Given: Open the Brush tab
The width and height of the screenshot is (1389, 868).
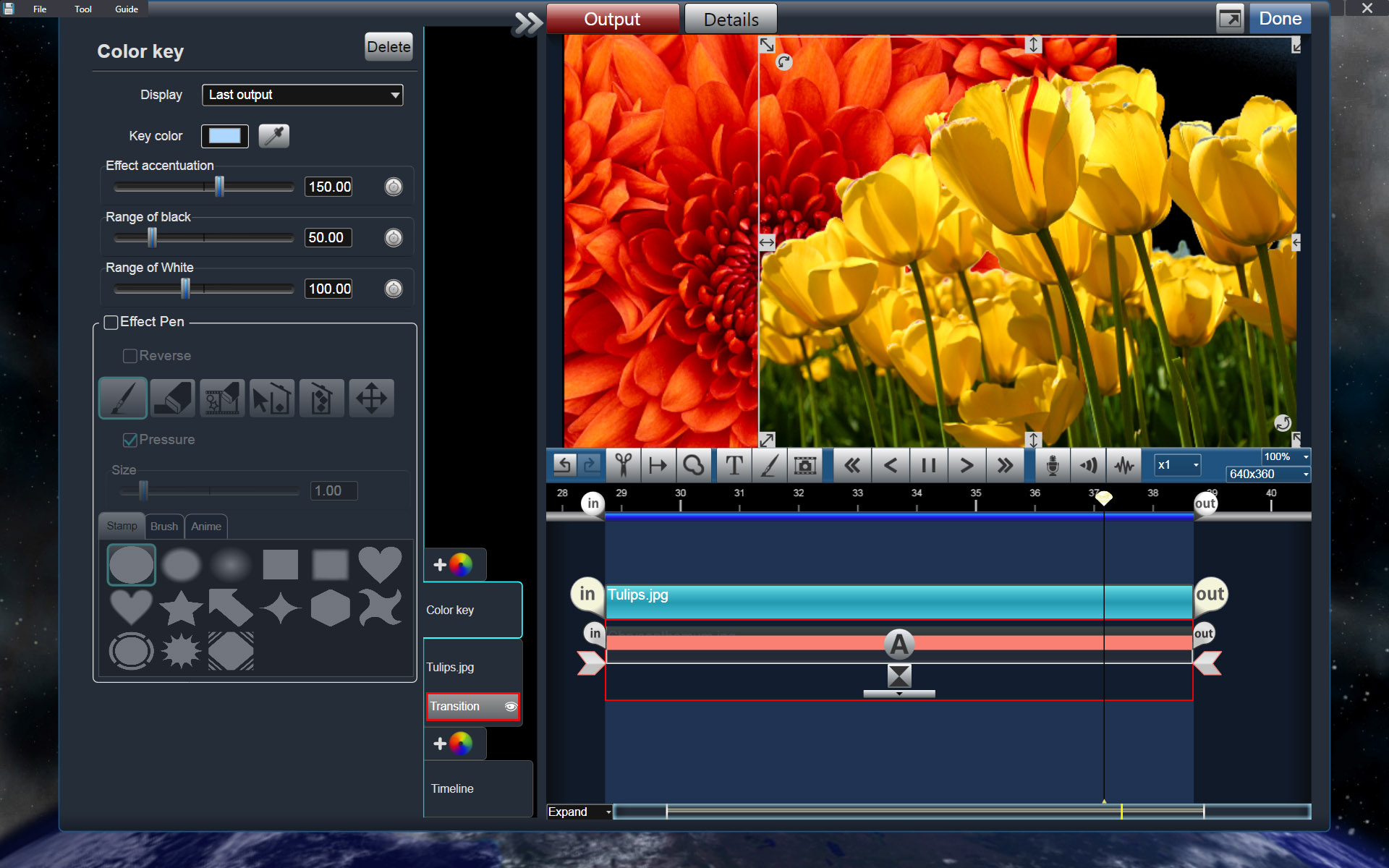Looking at the screenshot, I should coord(164,527).
